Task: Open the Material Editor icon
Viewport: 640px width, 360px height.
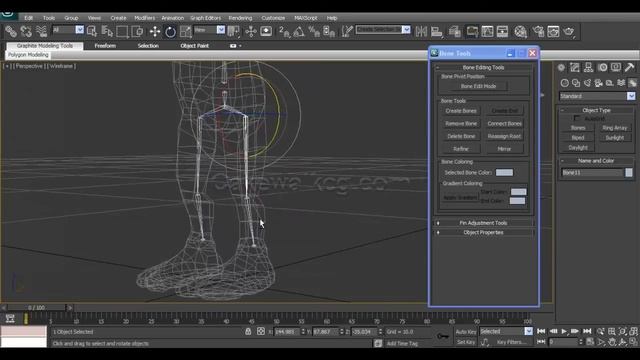Action: coord(520,31)
